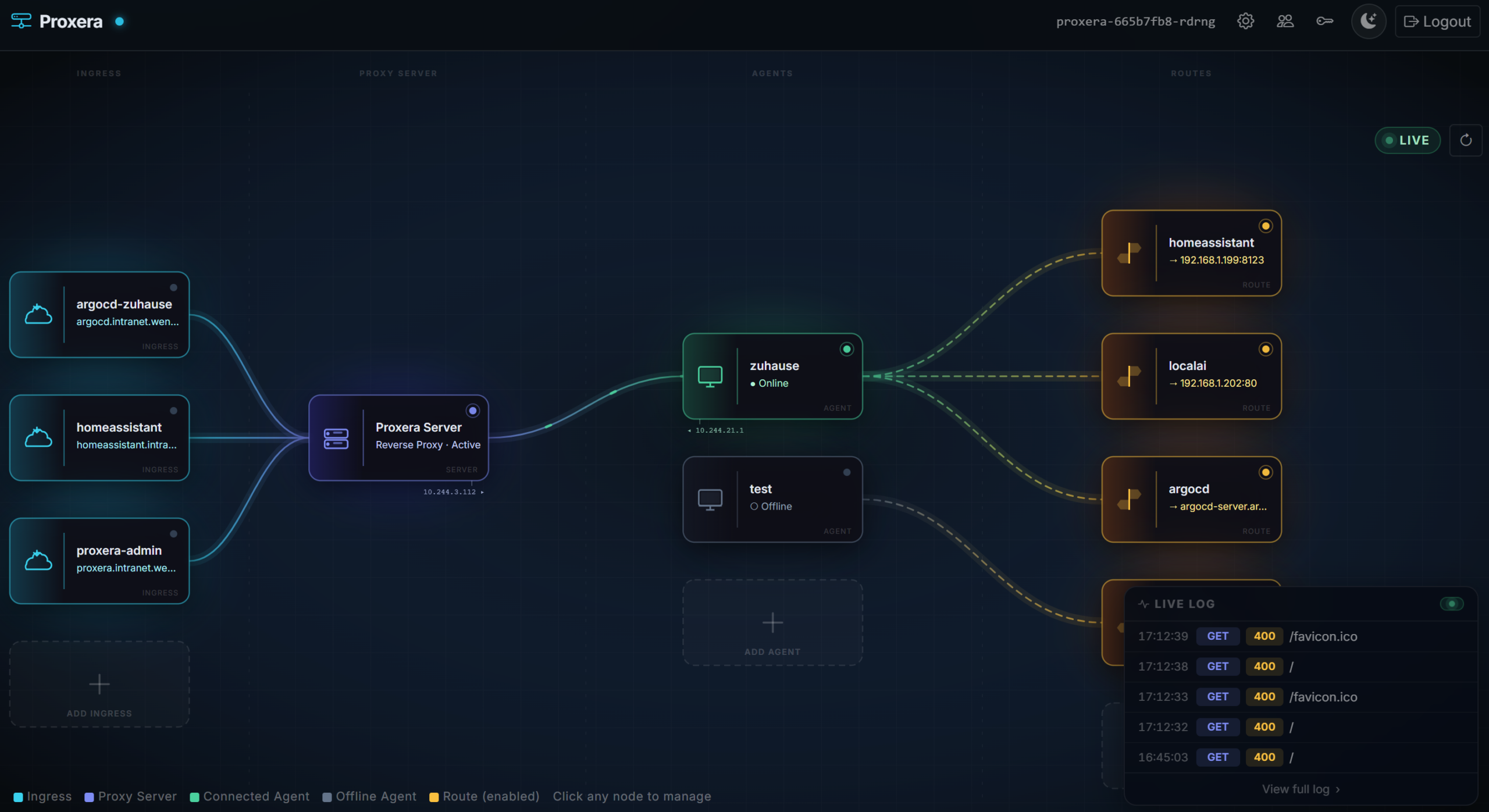Click argocd.intranet.wen... hostname text

pos(127,322)
